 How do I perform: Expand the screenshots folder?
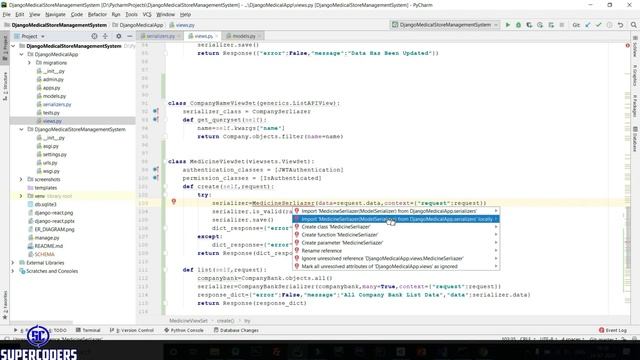pyautogui.click(x=21, y=179)
